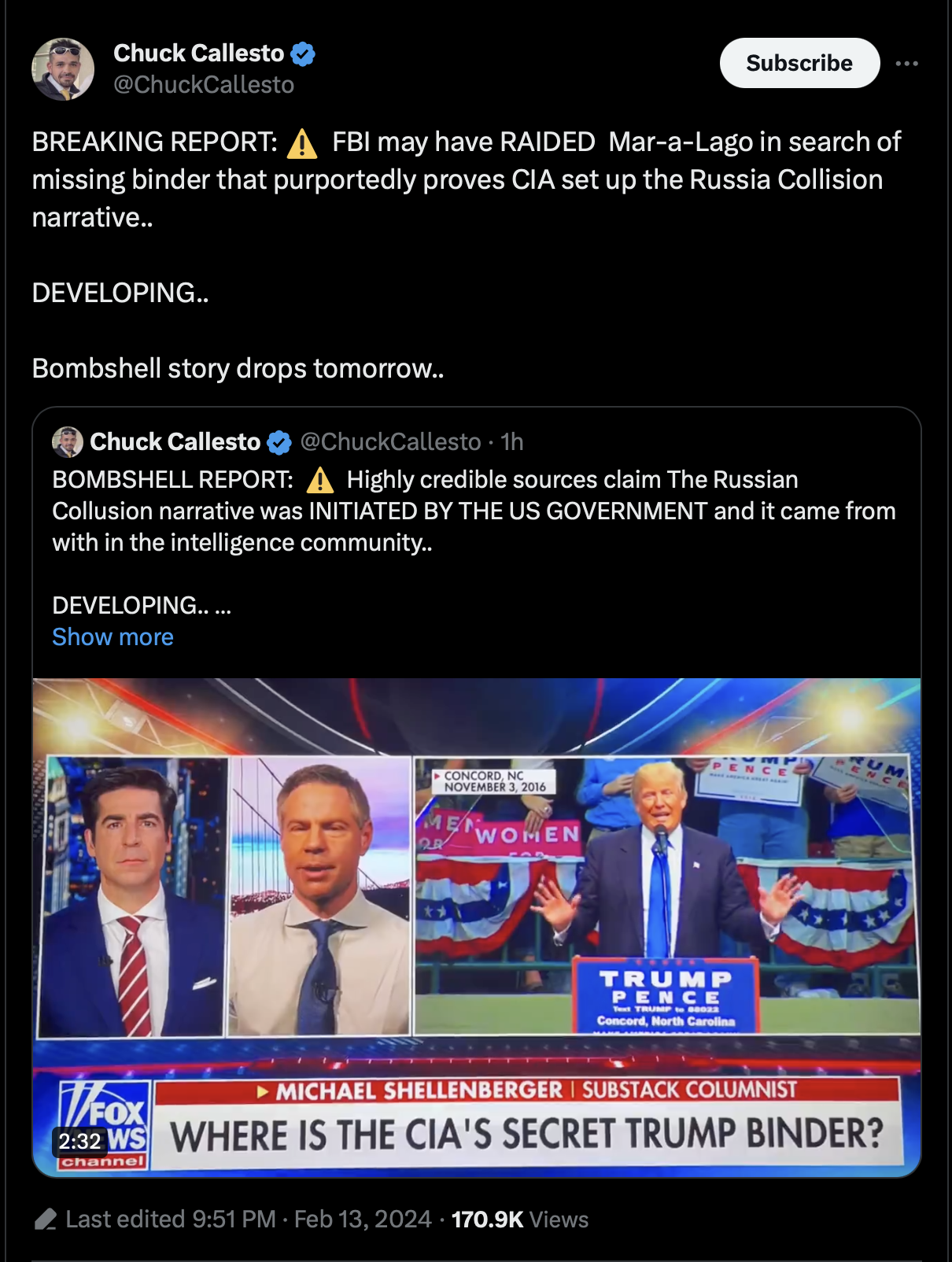Click the blue verified badge beside Chuck Callesto
This screenshot has height=1262, width=952.
[x=303, y=54]
